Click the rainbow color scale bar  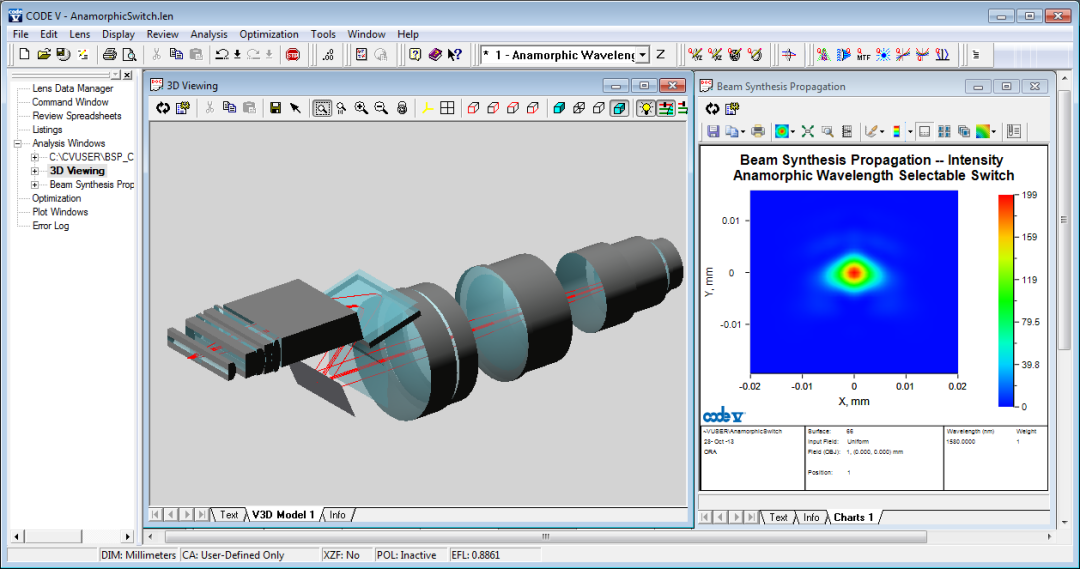pos(1006,300)
